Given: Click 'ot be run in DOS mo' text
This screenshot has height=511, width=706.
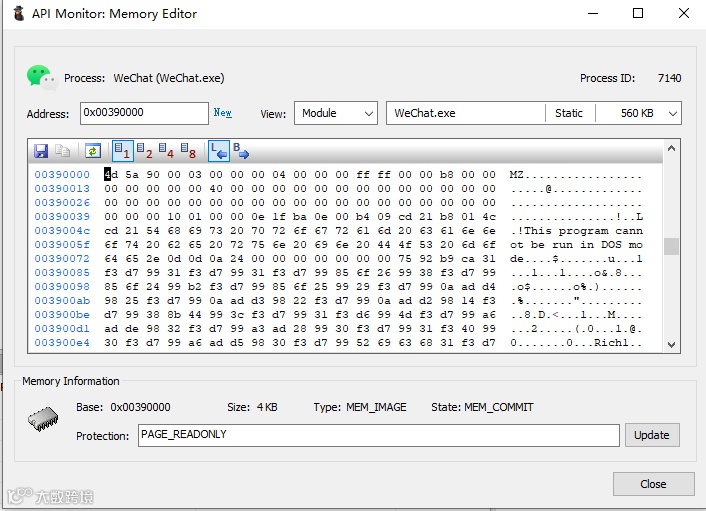Looking at the screenshot, I should tap(576, 245).
